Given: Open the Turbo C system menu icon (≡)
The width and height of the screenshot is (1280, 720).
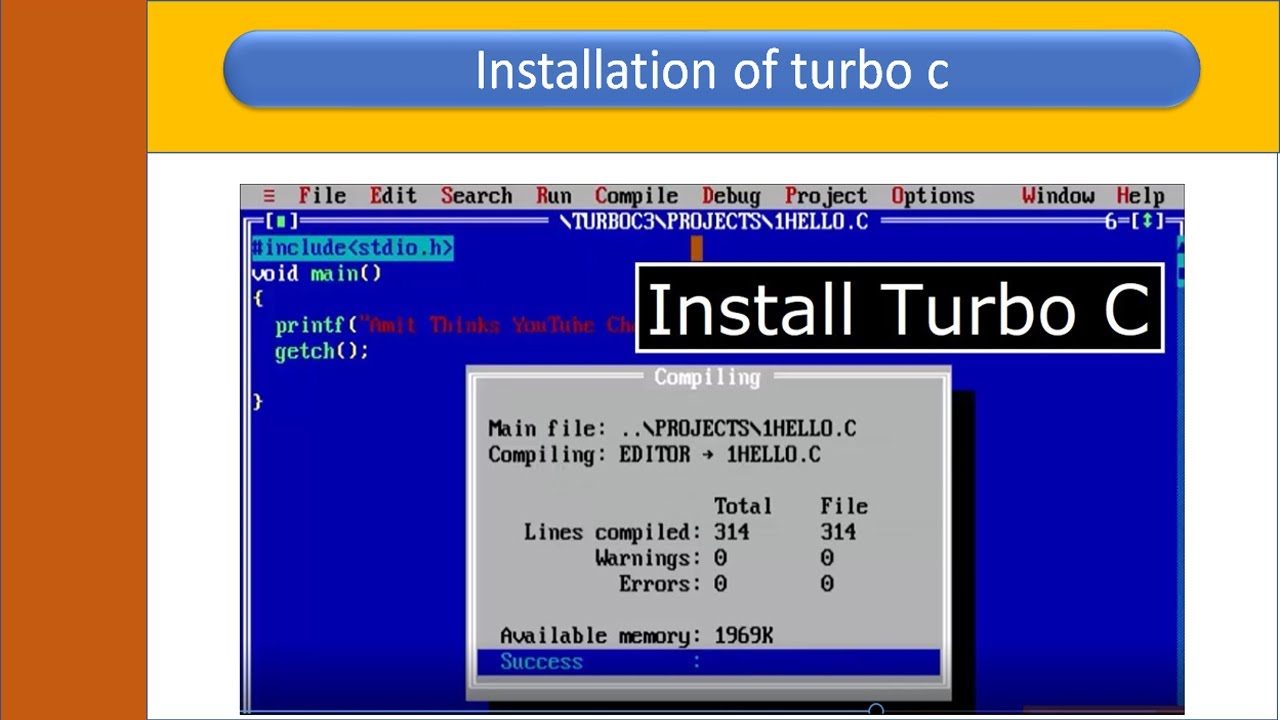Looking at the screenshot, I should point(269,196).
